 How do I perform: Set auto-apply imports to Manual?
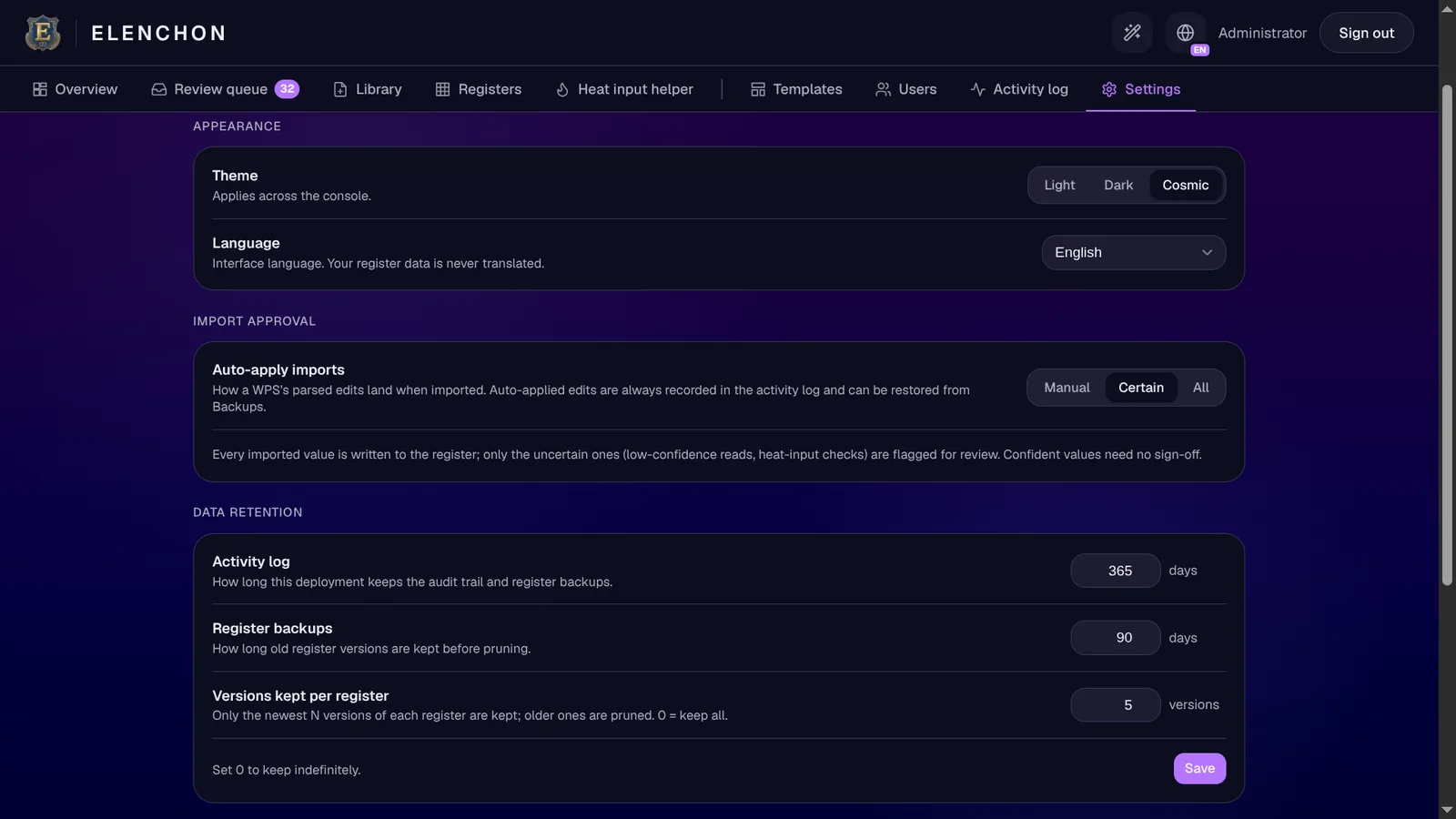[1067, 388]
